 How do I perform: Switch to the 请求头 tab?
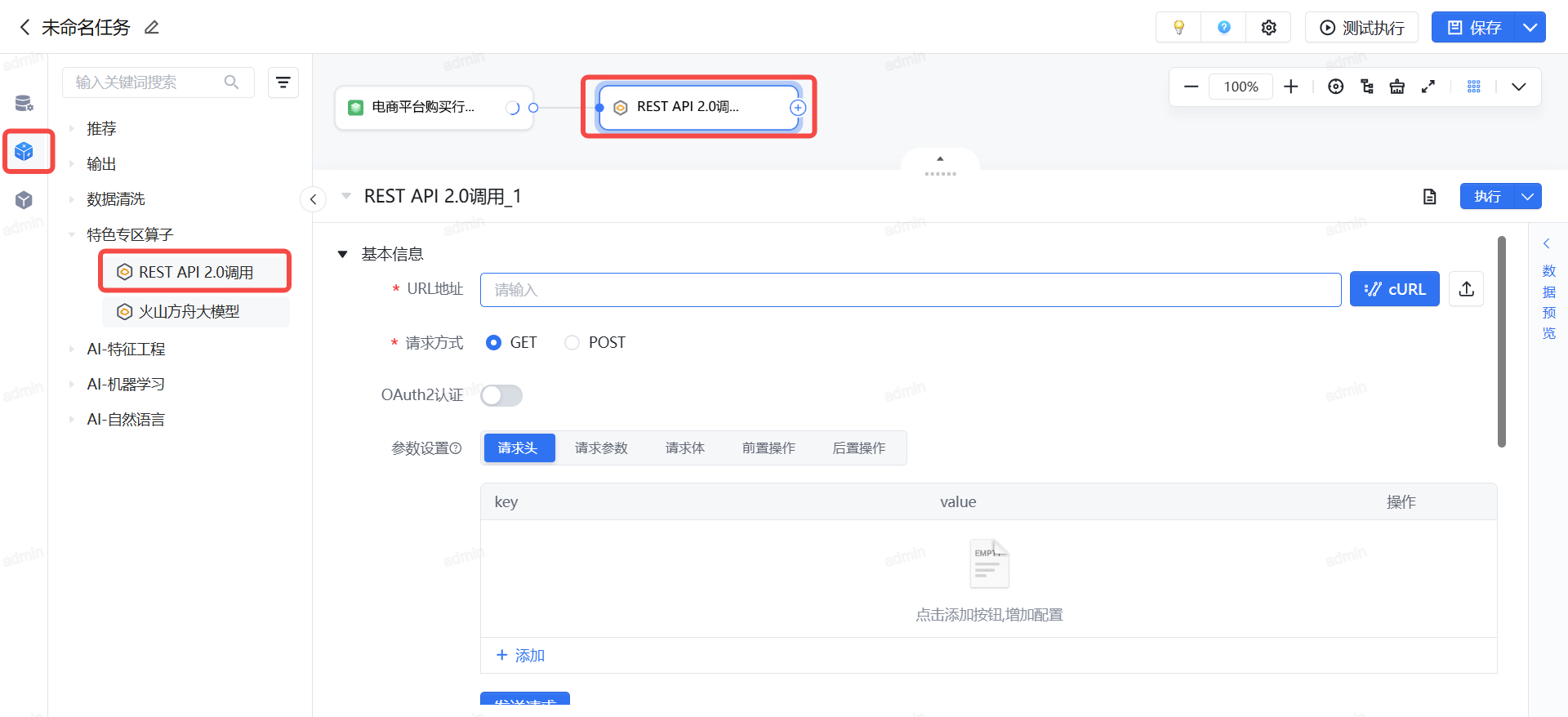click(x=519, y=448)
